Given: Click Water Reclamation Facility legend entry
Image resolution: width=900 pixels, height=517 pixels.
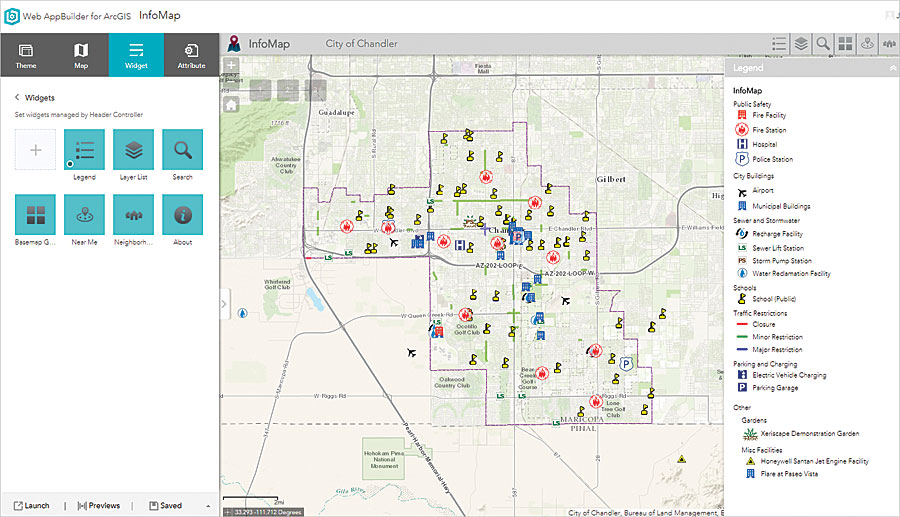Looking at the screenshot, I should tap(783, 273).
